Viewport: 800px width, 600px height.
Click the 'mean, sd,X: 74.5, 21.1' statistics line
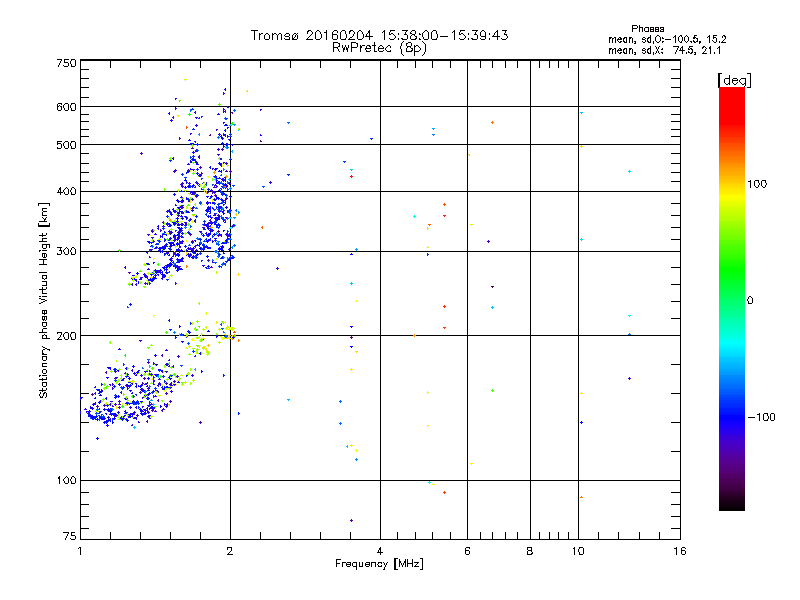coord(665,50)
